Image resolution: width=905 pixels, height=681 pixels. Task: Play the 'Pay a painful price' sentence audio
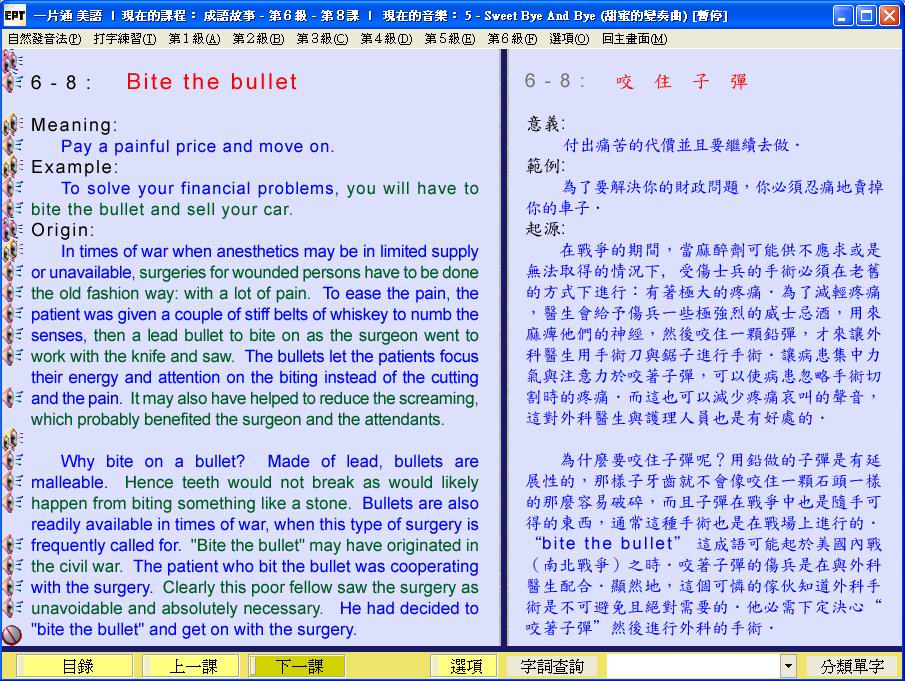(13, 146)
